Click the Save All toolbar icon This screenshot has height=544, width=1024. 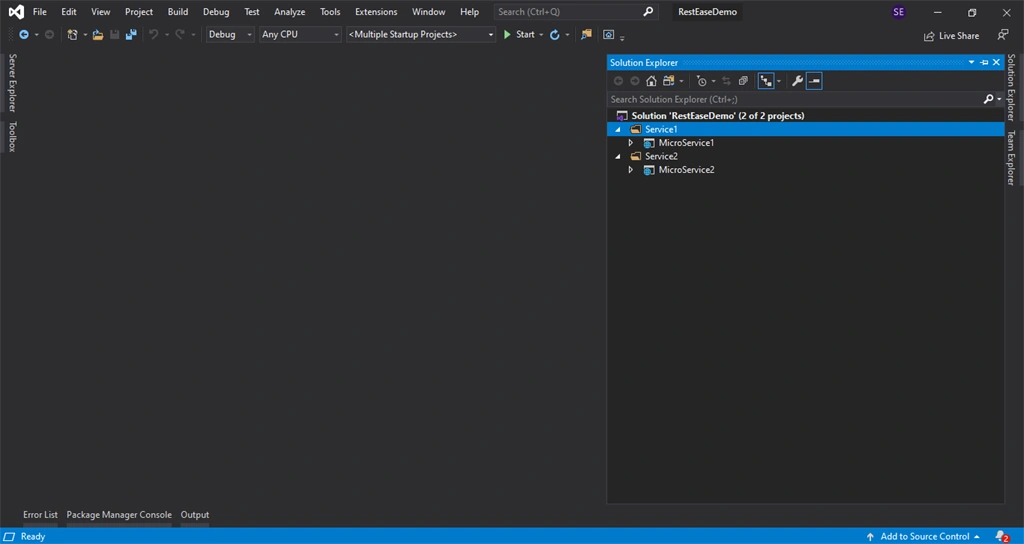point(131,35)
